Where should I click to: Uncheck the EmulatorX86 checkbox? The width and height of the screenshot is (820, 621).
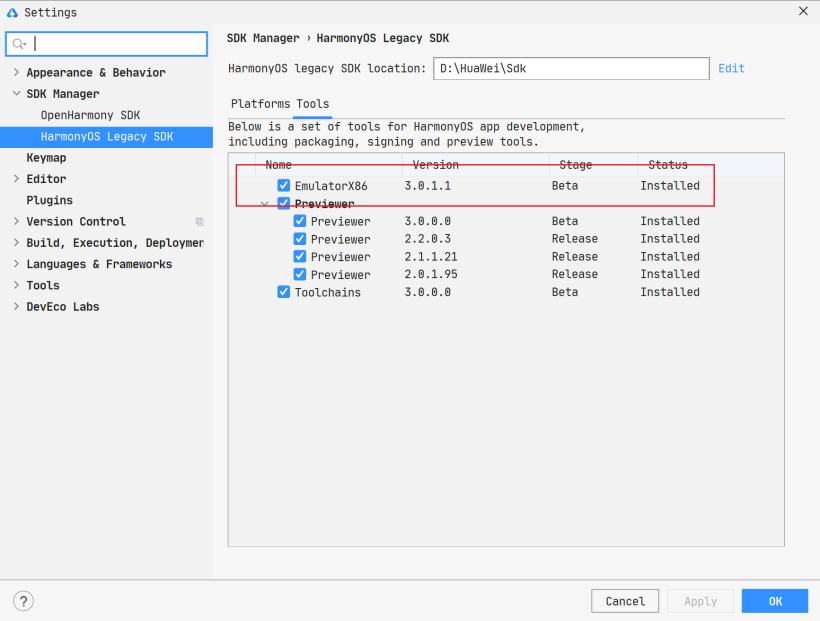pyautogui.click(x=283, y=185)
